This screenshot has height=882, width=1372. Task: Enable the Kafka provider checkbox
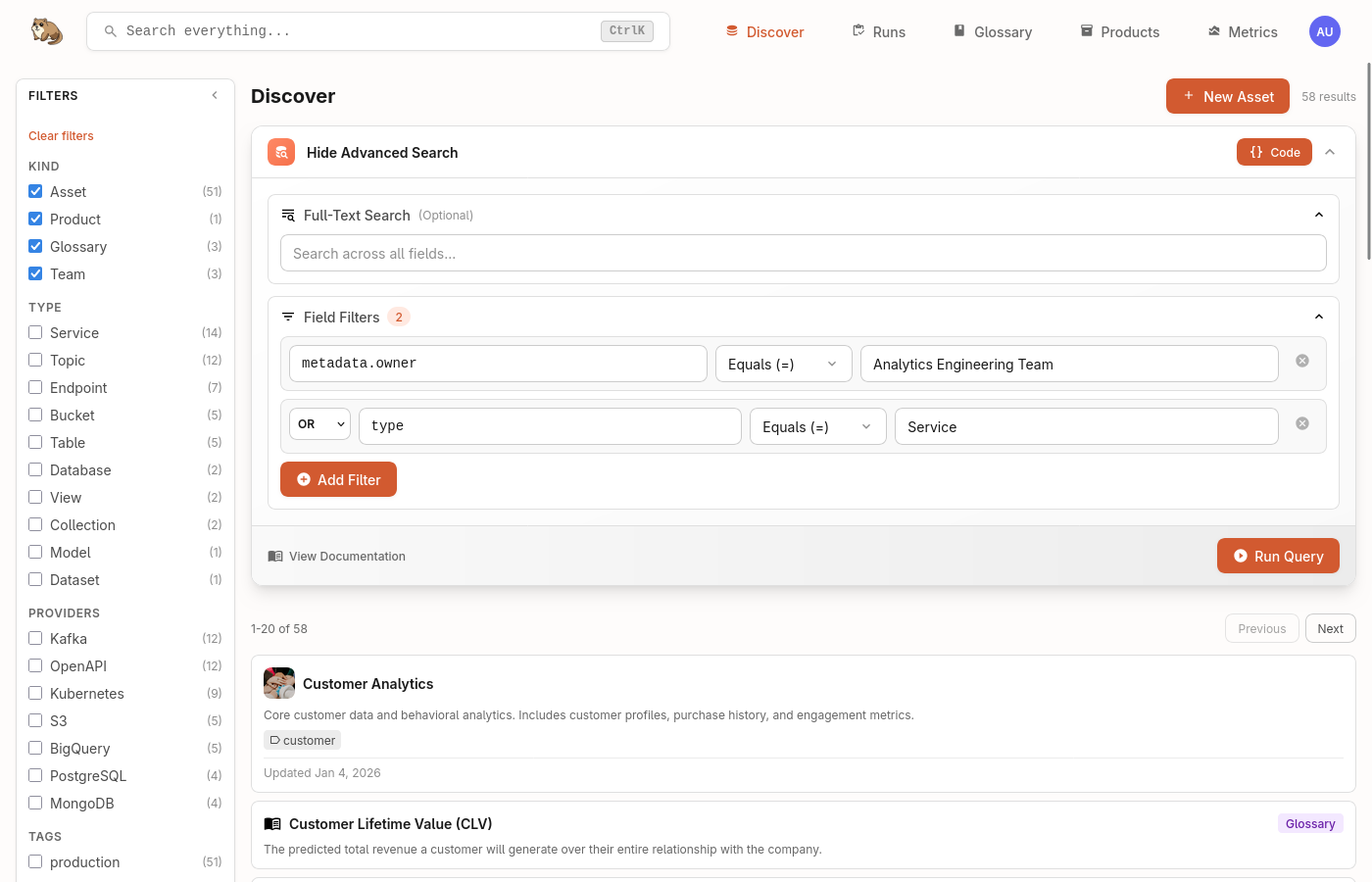35,638
